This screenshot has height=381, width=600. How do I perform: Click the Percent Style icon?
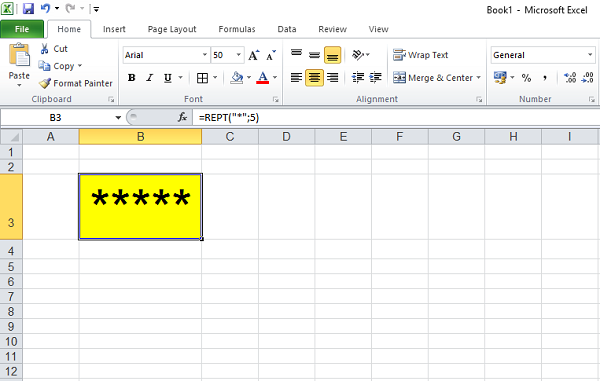coord(527,78)
